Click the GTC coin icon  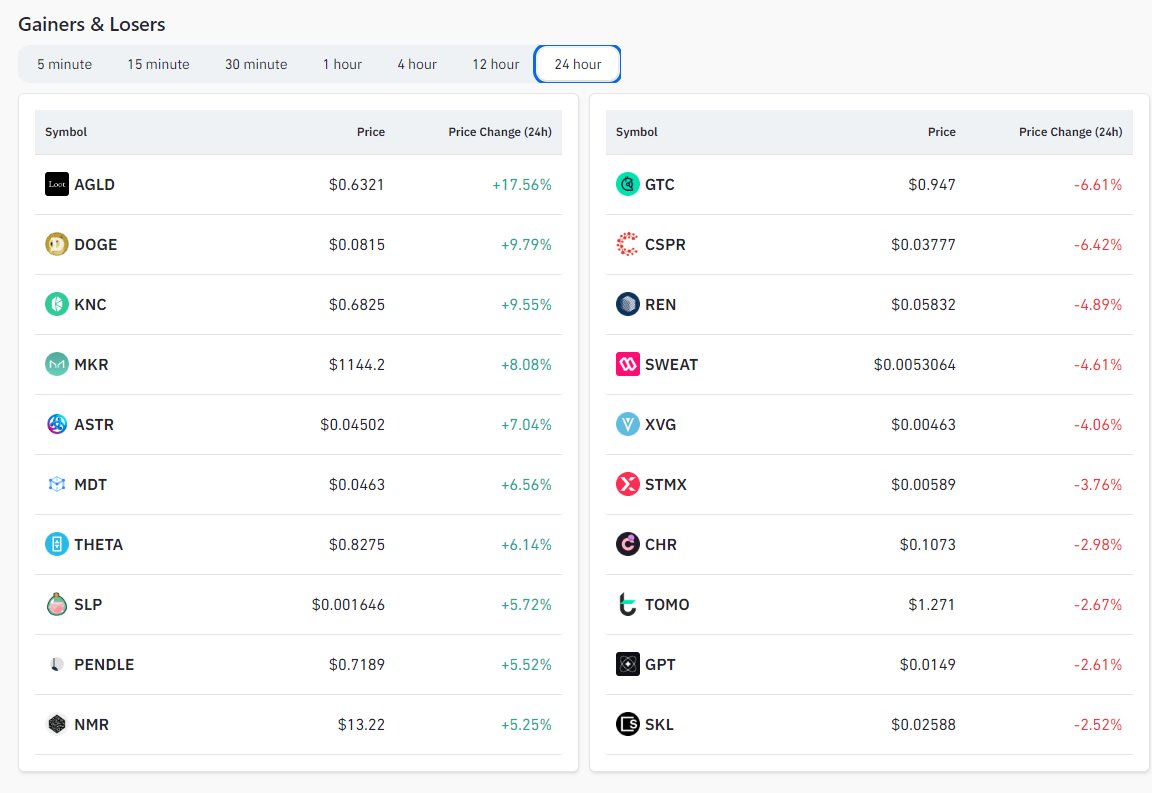627,184
